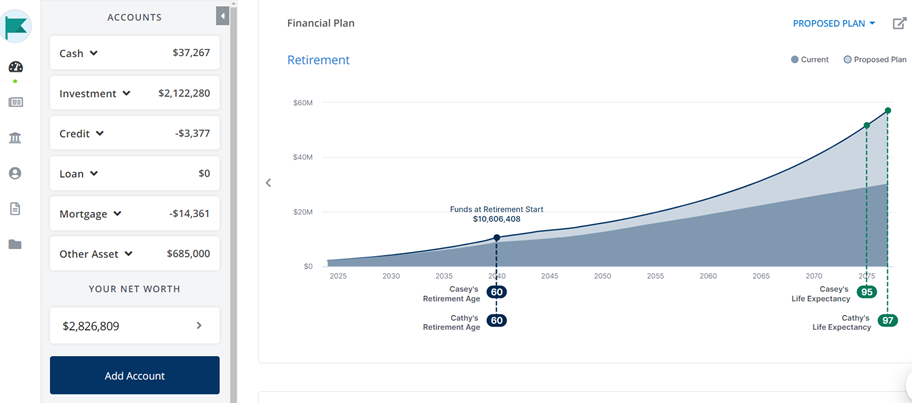Click Casey's life expectancy 95 marker
Viewport: 912px width, 403px height.
click(x=866, y=292)
